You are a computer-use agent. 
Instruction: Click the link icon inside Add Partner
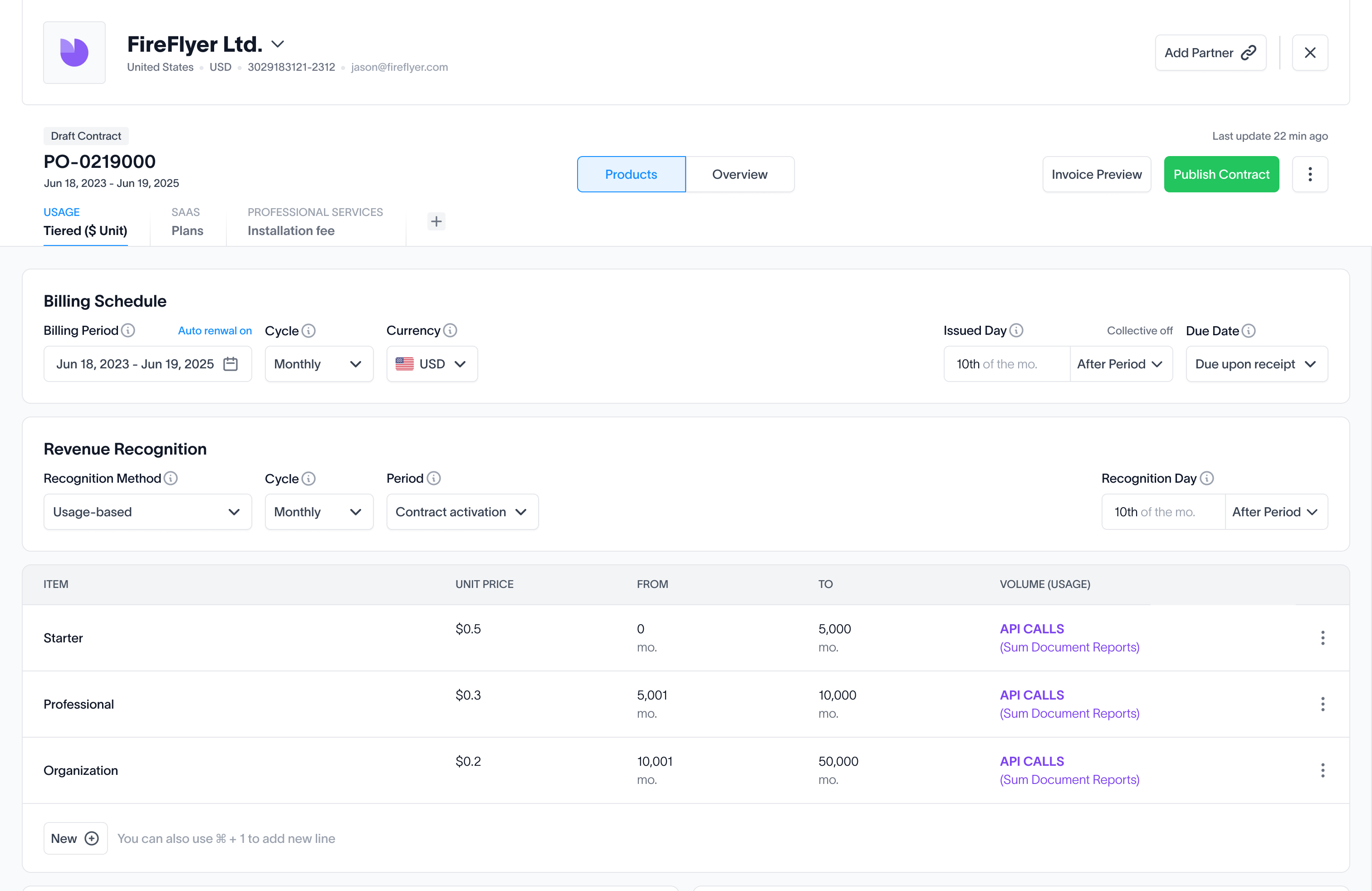point(1248,53)
